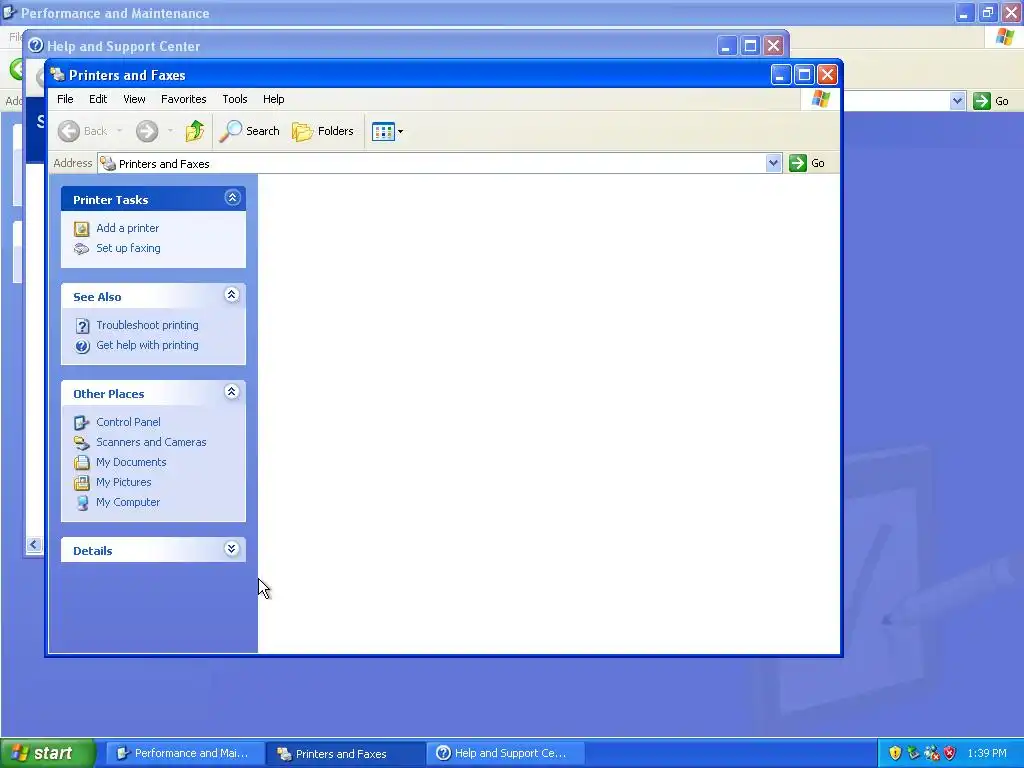Click the Get help with printing icon
The height and width of the screenshot is (768, 1024).
tap(82, 346)
